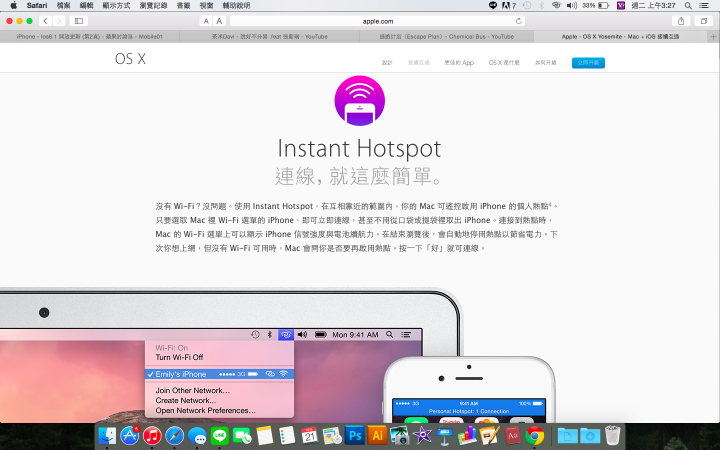Click the Instant Hotspot heading
This screenshot has width=720, height=450.
[359, 148]
